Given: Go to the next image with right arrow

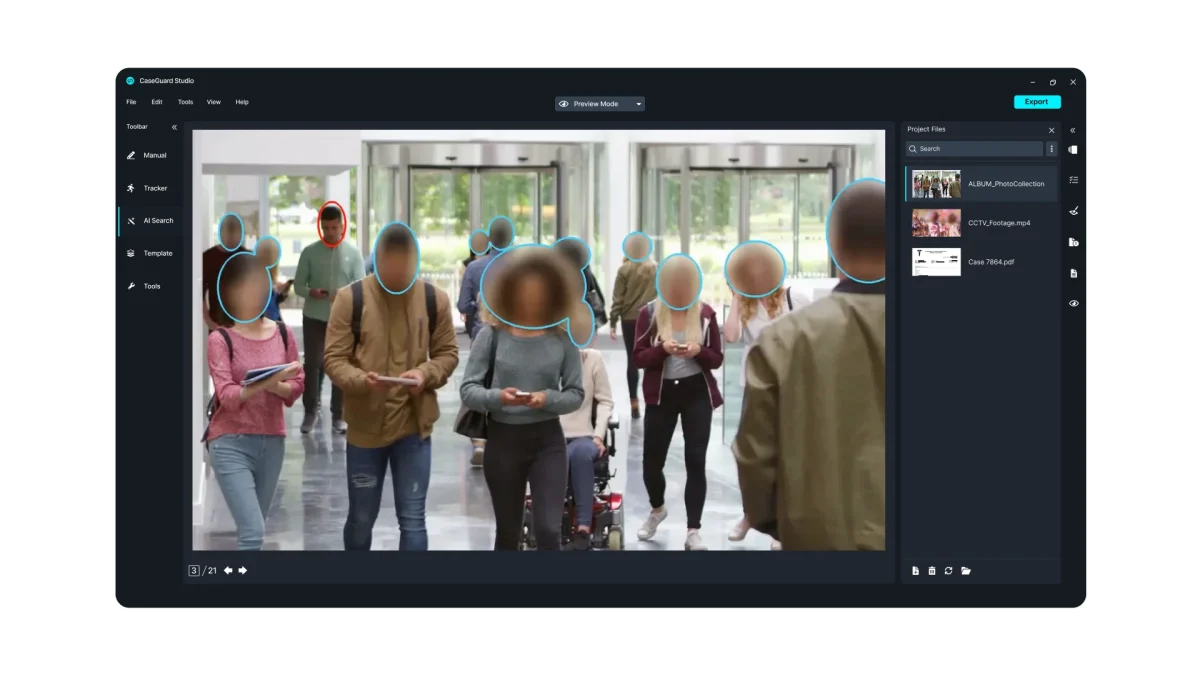Looking at the screenshot, I should (x=243, y=571).
